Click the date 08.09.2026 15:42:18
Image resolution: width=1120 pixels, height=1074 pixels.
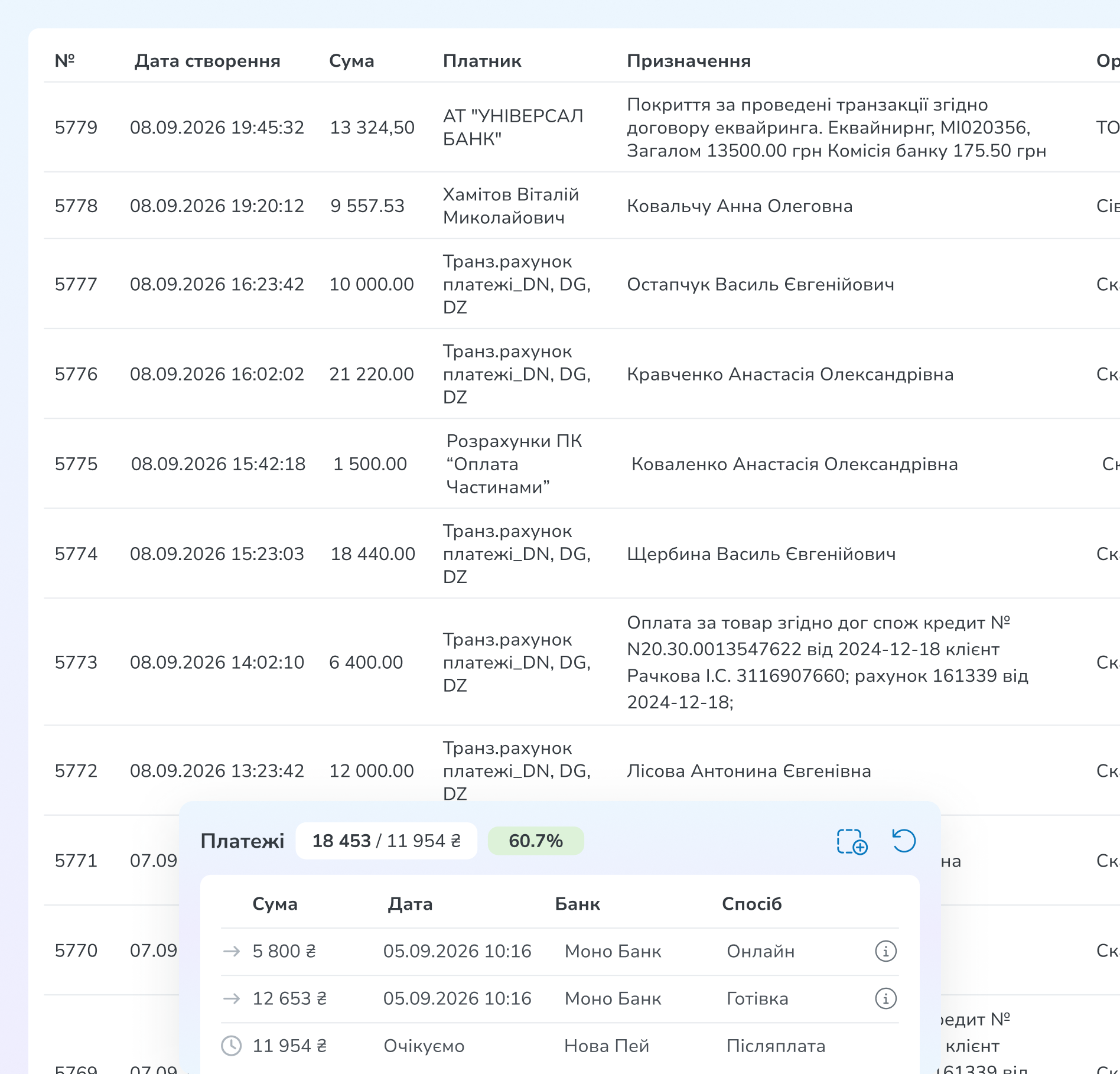click(x=218, y=464)
